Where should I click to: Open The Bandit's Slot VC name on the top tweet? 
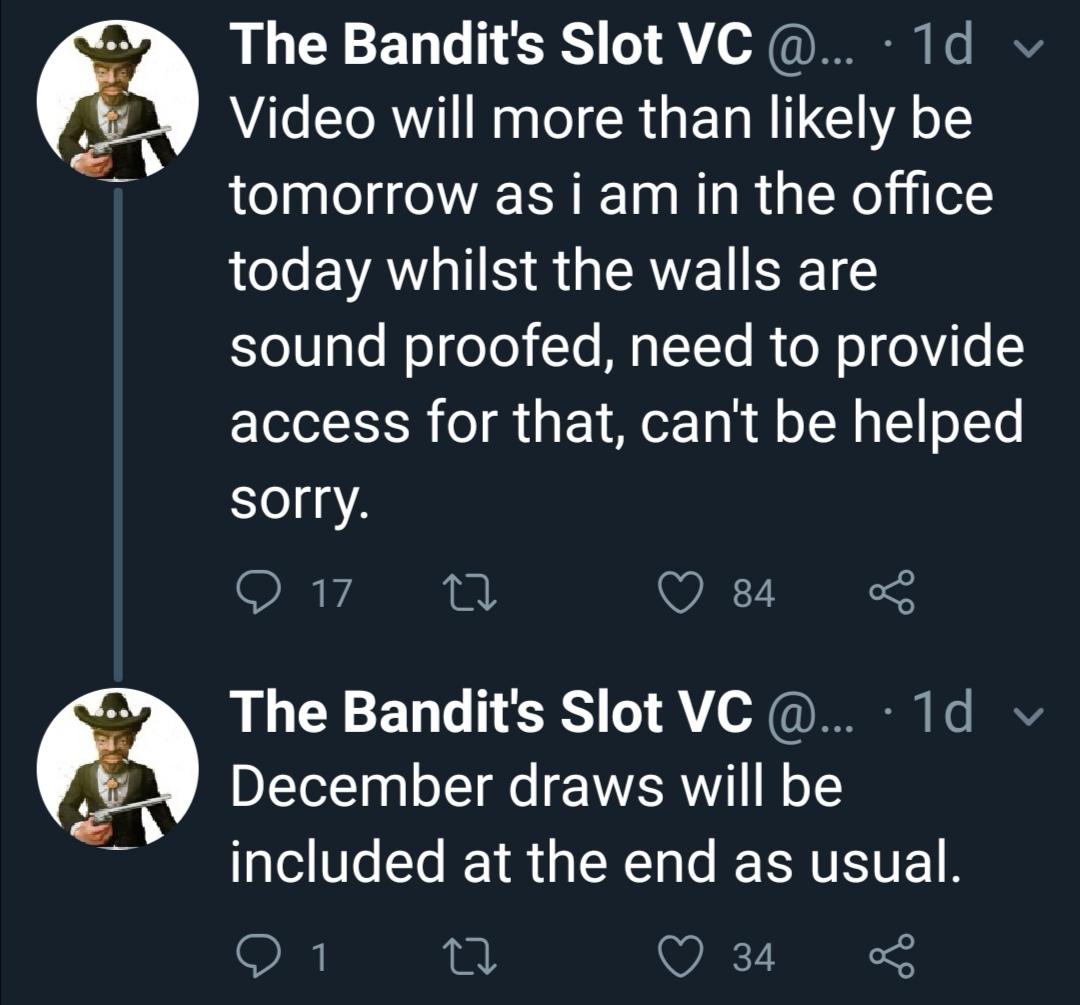(x=491, y=43)
